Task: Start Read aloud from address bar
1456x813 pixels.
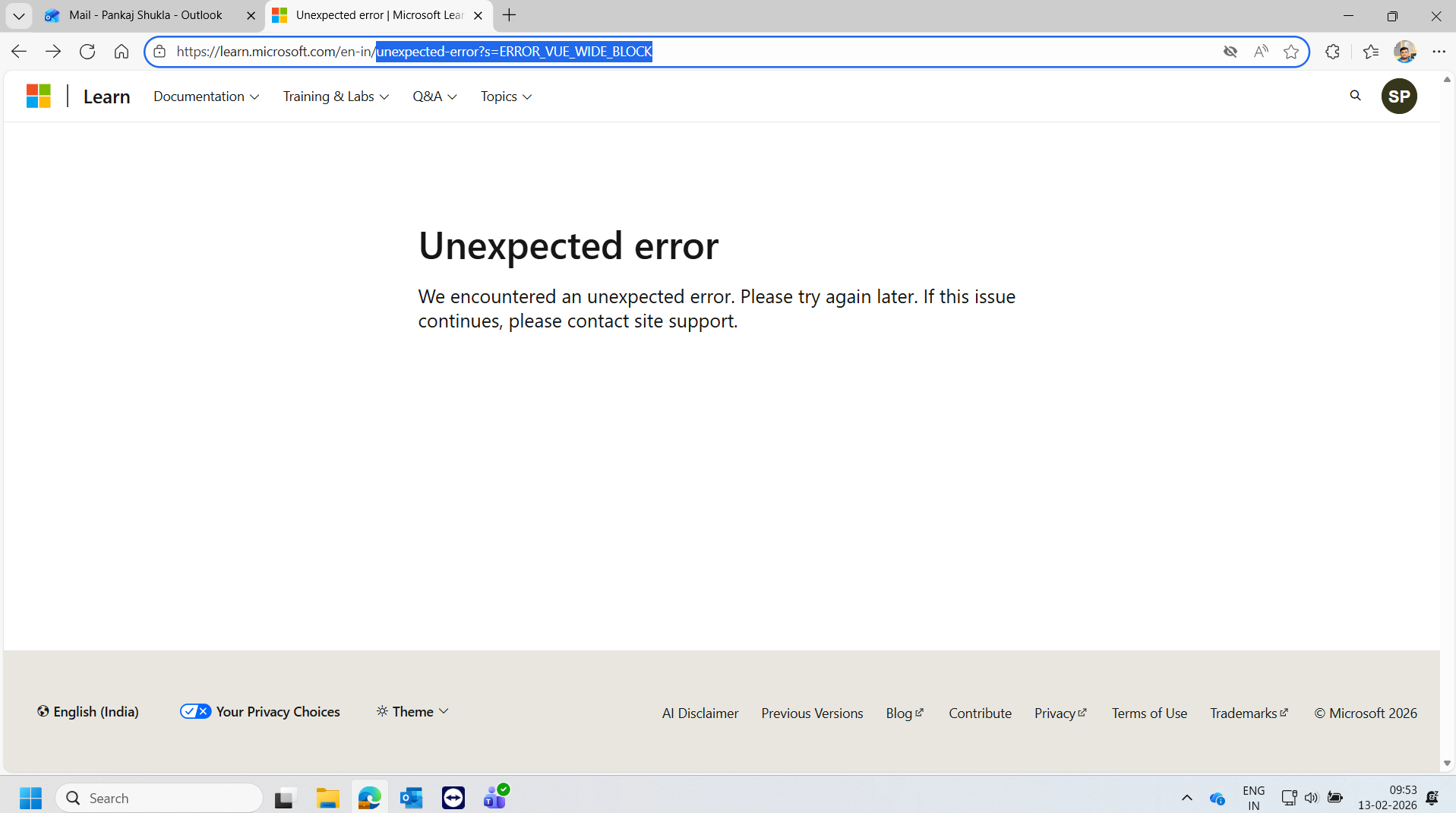Action: (x=1261, y=52)
